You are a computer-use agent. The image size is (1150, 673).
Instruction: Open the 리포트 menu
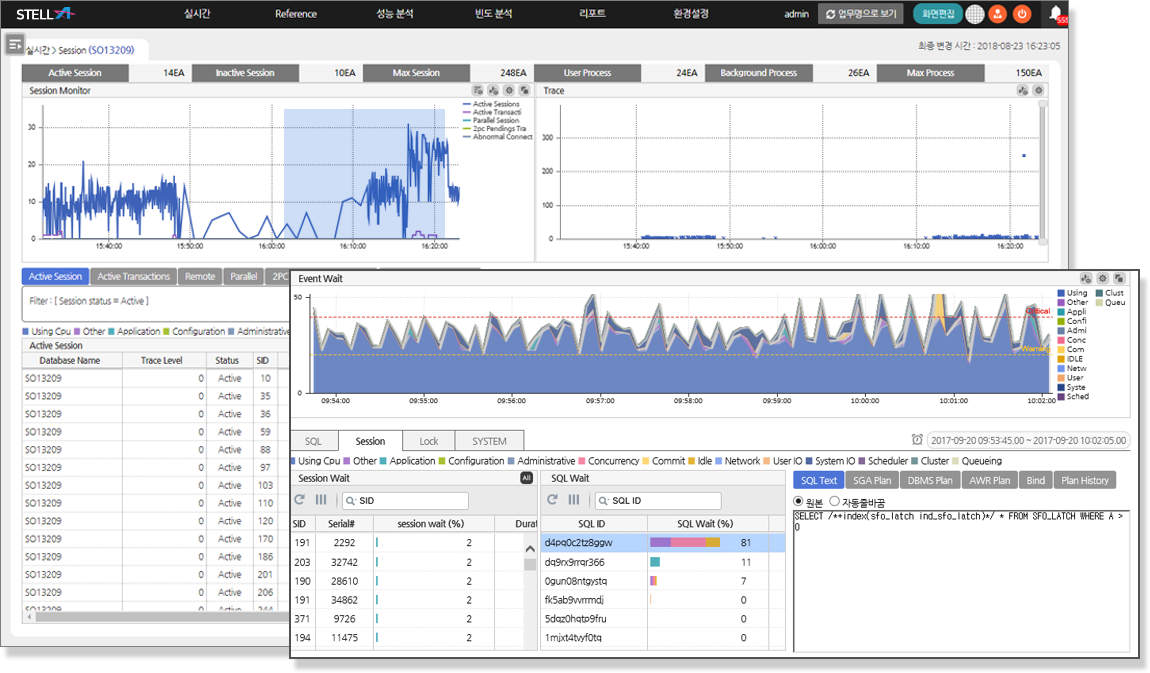(x=592, y=14)
